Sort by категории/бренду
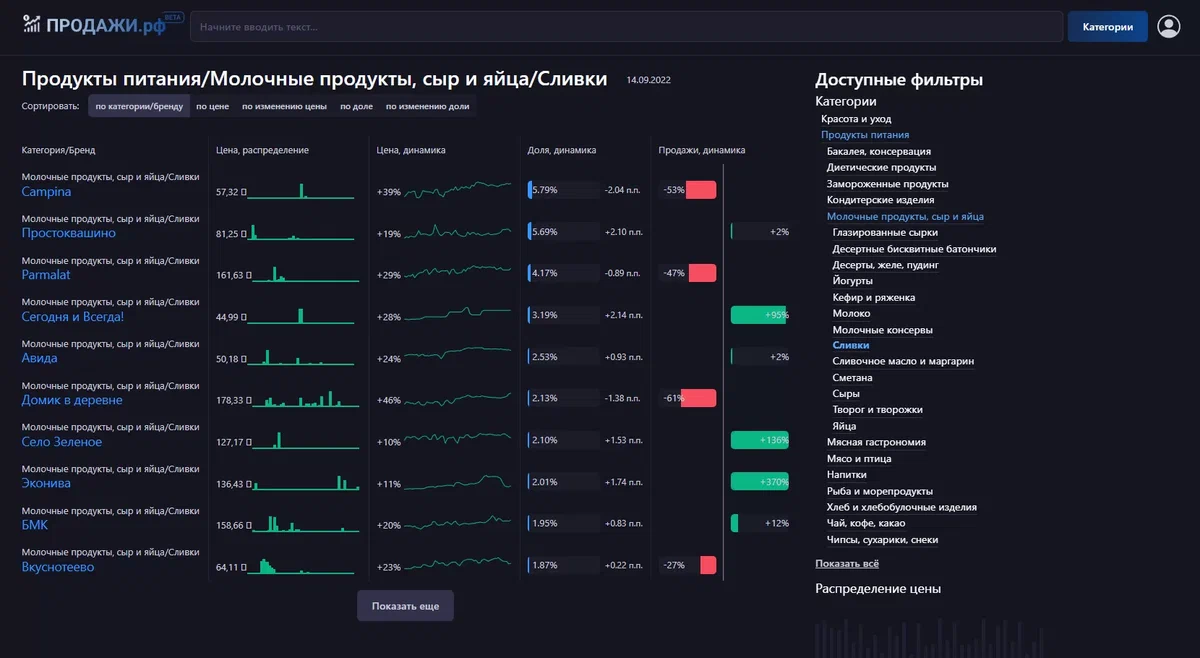1200x658 pixels. tap(139, 105)
